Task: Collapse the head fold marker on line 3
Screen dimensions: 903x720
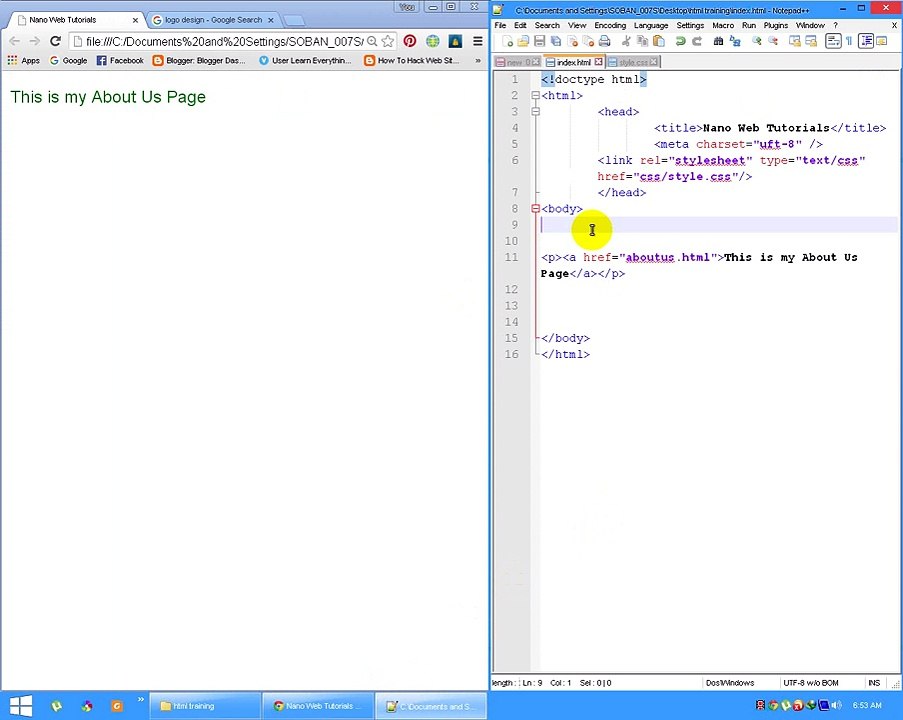Action: [x=536, y=112]
